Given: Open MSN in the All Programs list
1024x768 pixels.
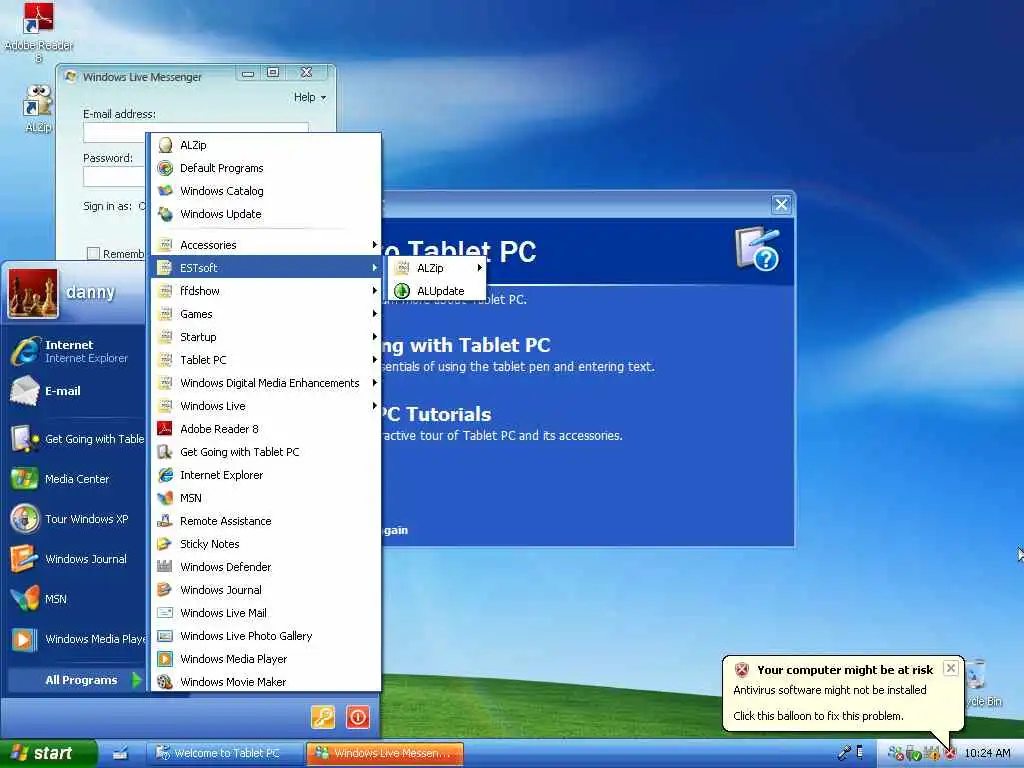Looking at the screenshot, I should pyautogui.click(x=265, y=498).
